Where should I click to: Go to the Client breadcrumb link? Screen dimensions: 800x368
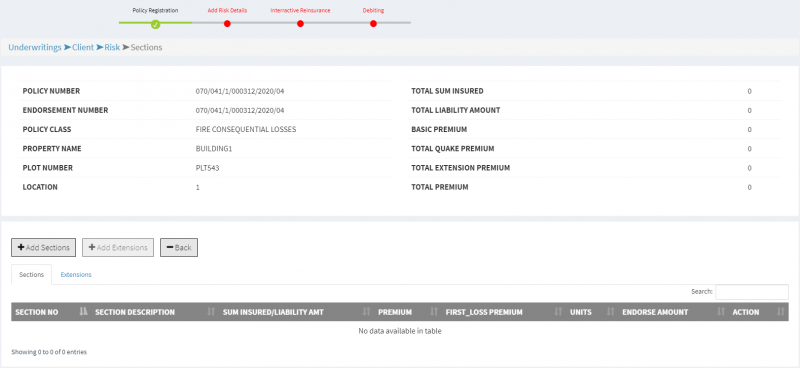point(83,47)
